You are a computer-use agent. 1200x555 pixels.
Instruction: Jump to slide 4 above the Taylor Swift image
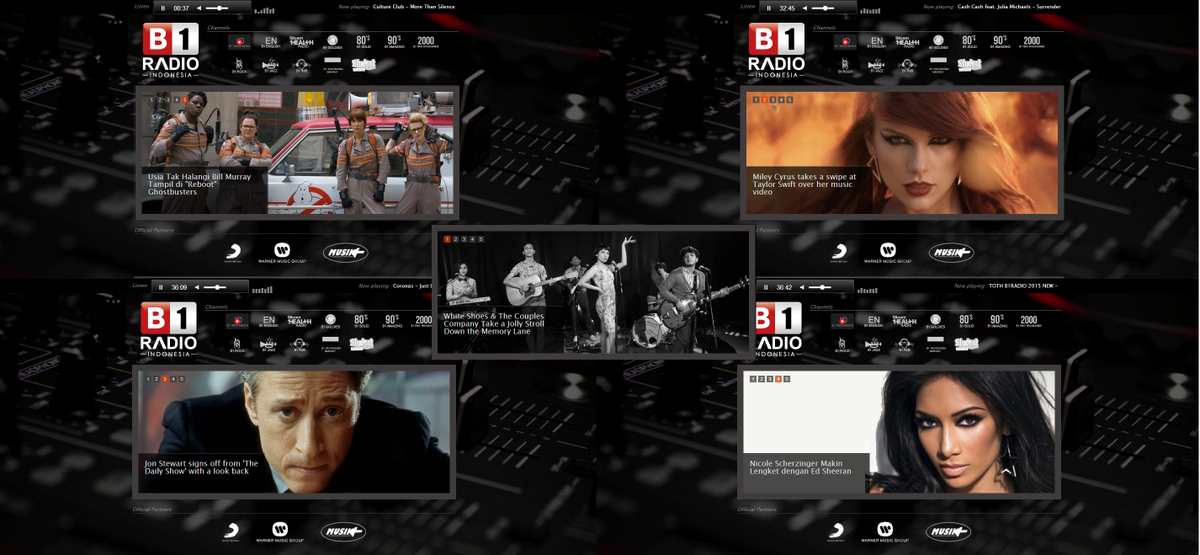coord(780,100)
